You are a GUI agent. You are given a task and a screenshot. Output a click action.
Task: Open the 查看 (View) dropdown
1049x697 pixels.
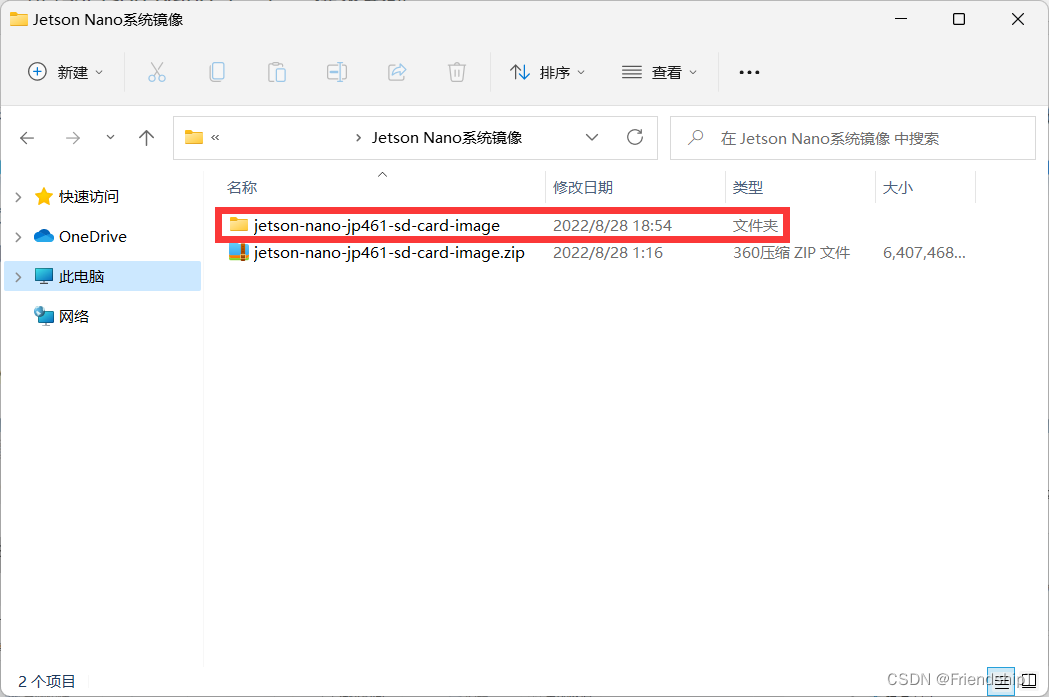tap(659, 72)
